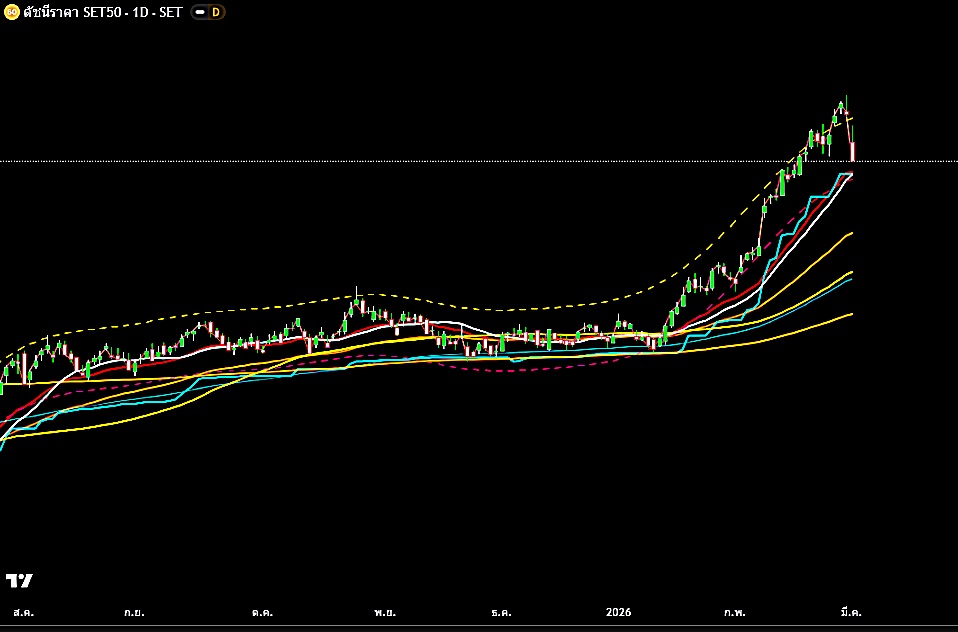Click the พ.ย. label on time axis
The height and width of the screenshot is (632, 958).
pos(386,612)
